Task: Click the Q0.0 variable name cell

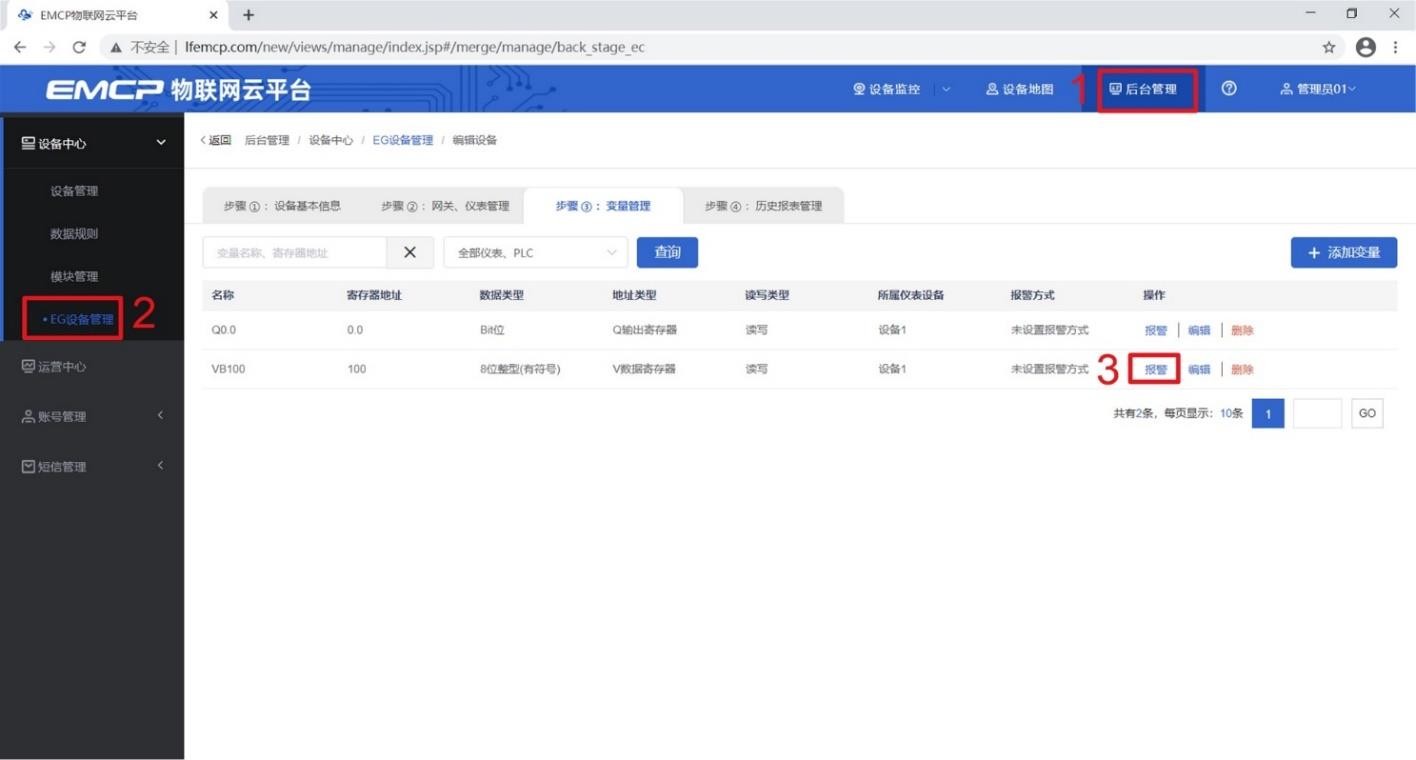Action: (x=222, y=330)
